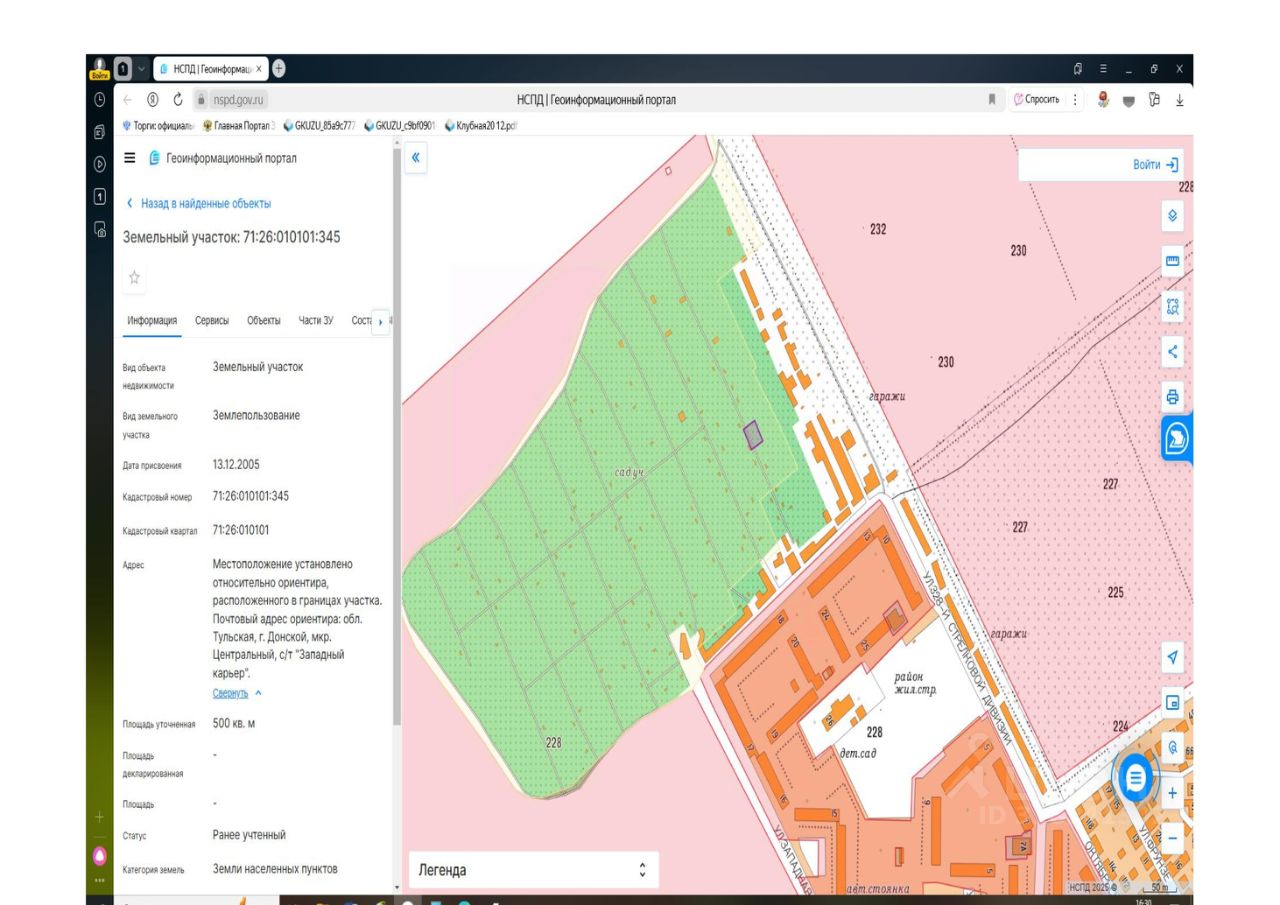The width and height of the screenshot is (1280, 905).
Task: Open the Торги bookmark
Action: [x=160, y=126]
